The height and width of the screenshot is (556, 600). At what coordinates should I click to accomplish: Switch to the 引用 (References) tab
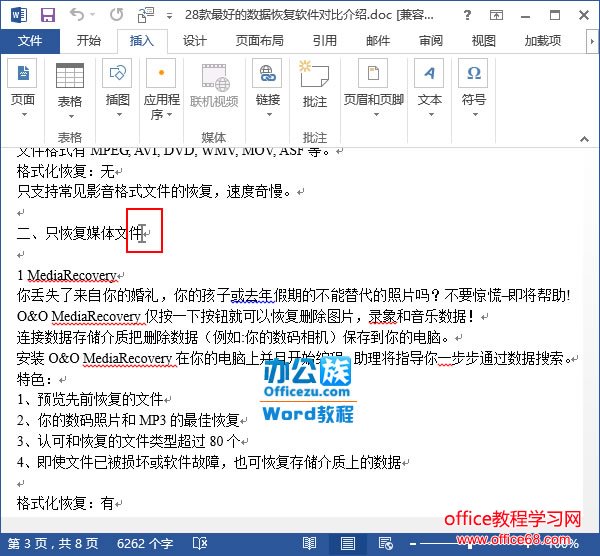click(x=324, y=41)
